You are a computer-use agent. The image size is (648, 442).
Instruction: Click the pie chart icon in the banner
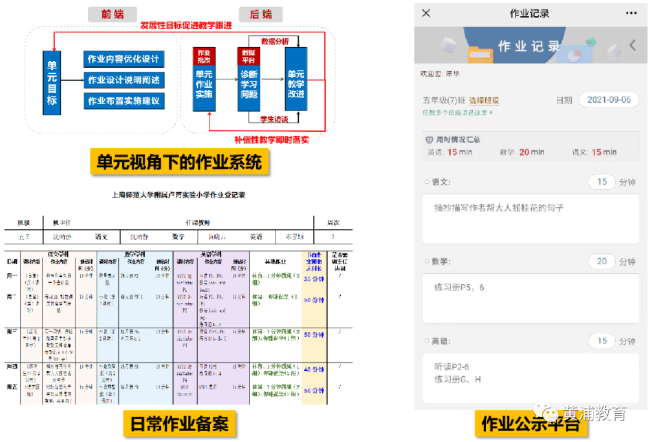coord(574,55)
